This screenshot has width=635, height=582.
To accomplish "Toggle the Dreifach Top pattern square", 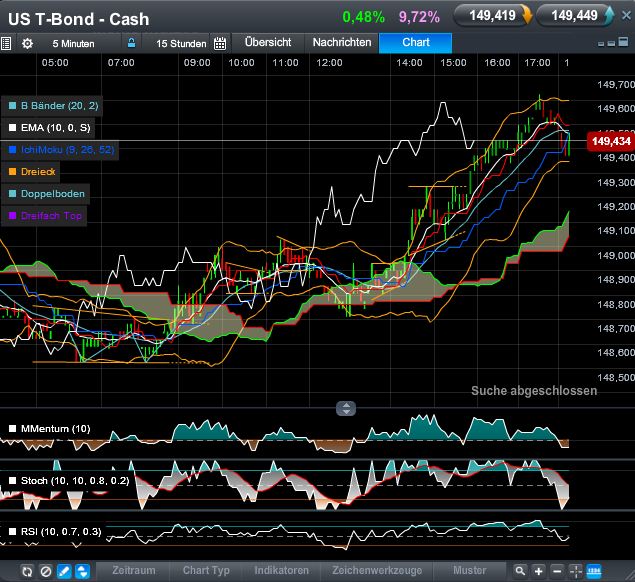I will (x=13, y=215).
